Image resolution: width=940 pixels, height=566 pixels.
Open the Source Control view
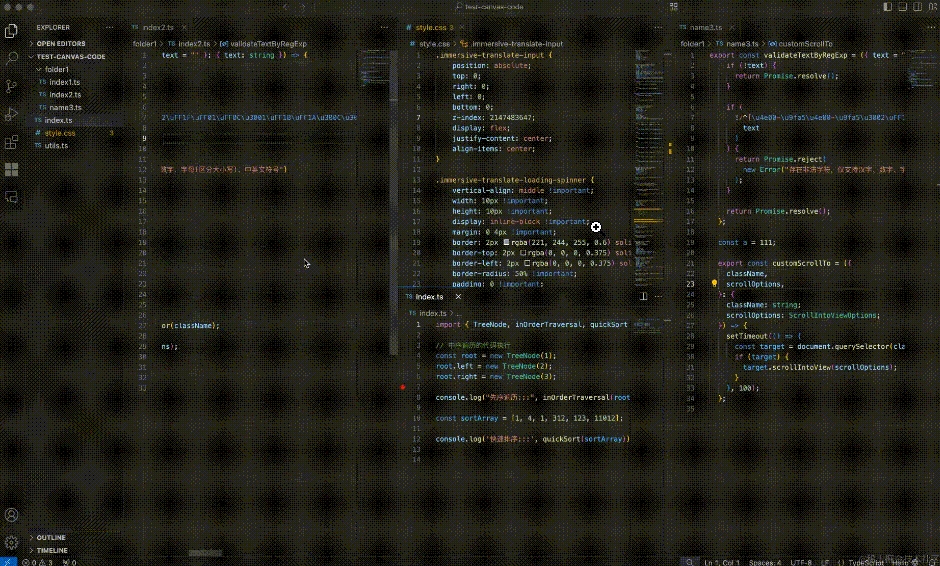click(11, 86)
